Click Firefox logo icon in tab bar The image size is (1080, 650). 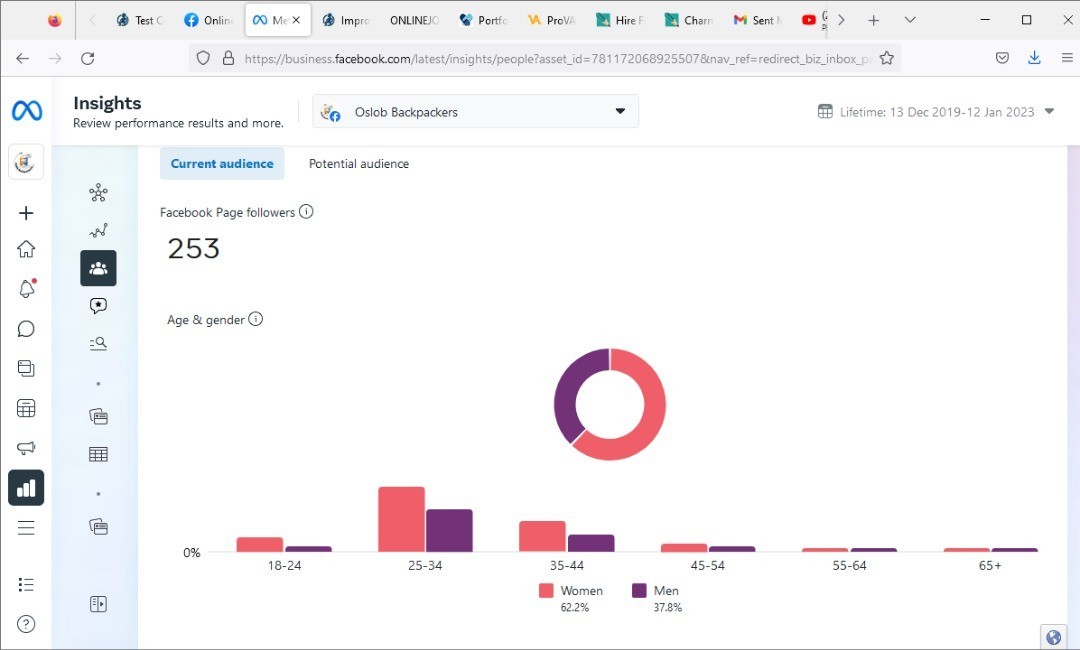(54, 20)
